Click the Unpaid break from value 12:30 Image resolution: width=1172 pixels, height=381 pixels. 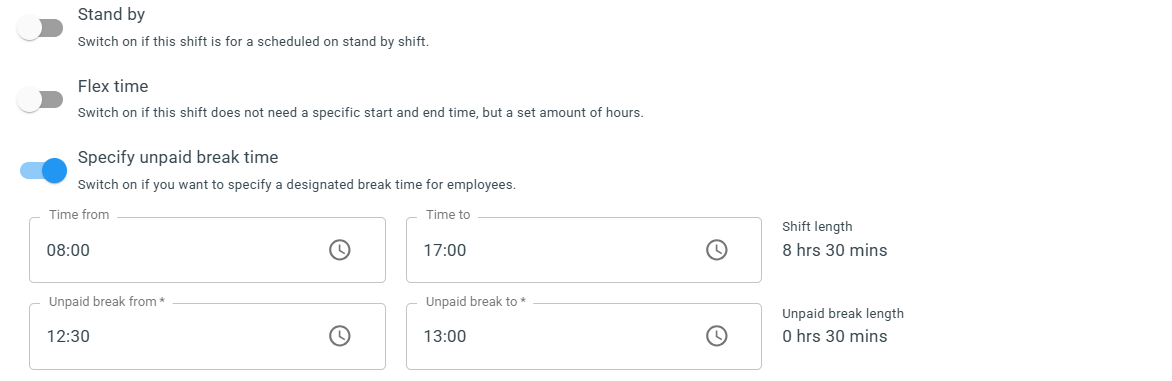click(68, 336)
